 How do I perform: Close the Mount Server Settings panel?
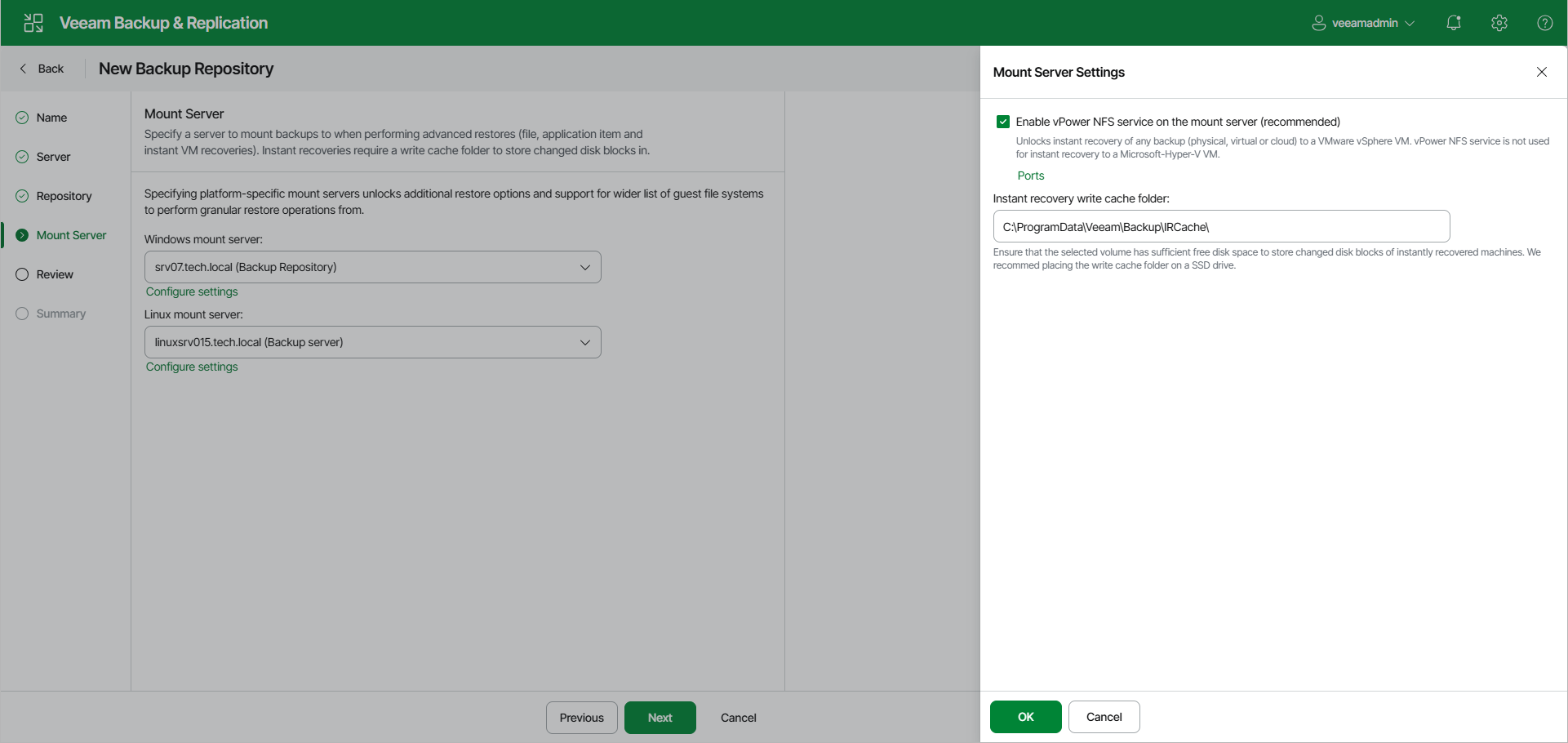1541,72
